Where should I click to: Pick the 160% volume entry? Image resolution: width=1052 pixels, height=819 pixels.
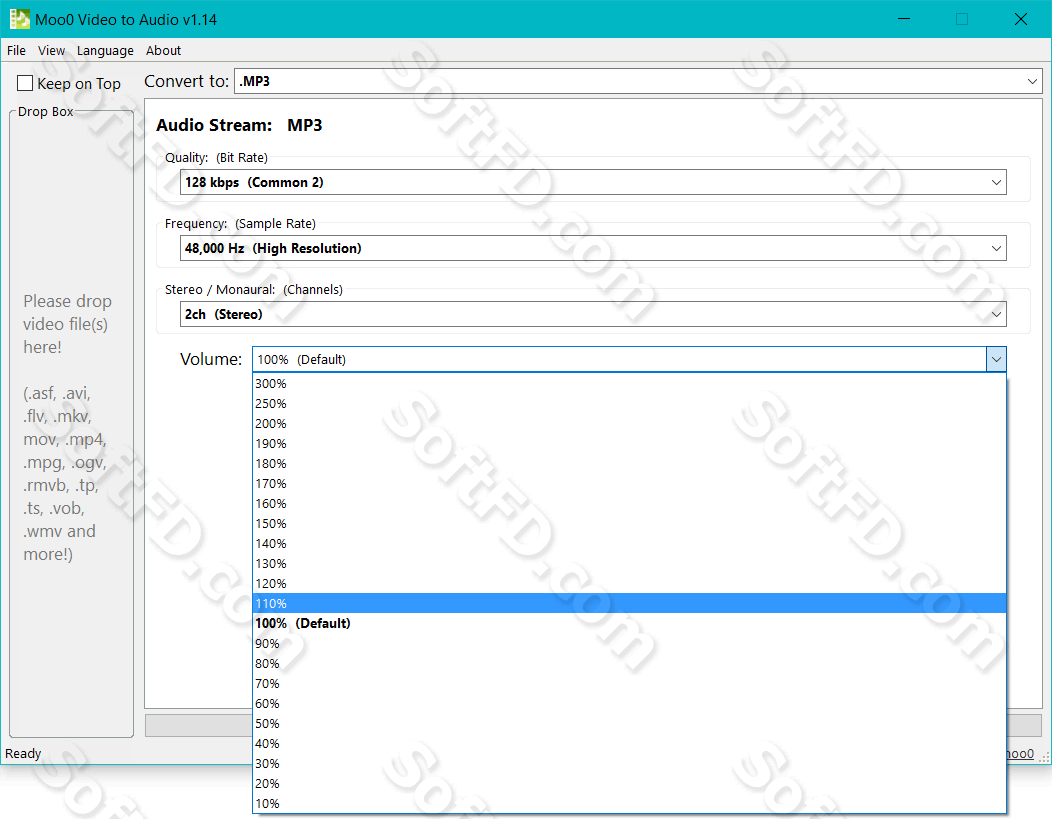(x=629, y=504)
